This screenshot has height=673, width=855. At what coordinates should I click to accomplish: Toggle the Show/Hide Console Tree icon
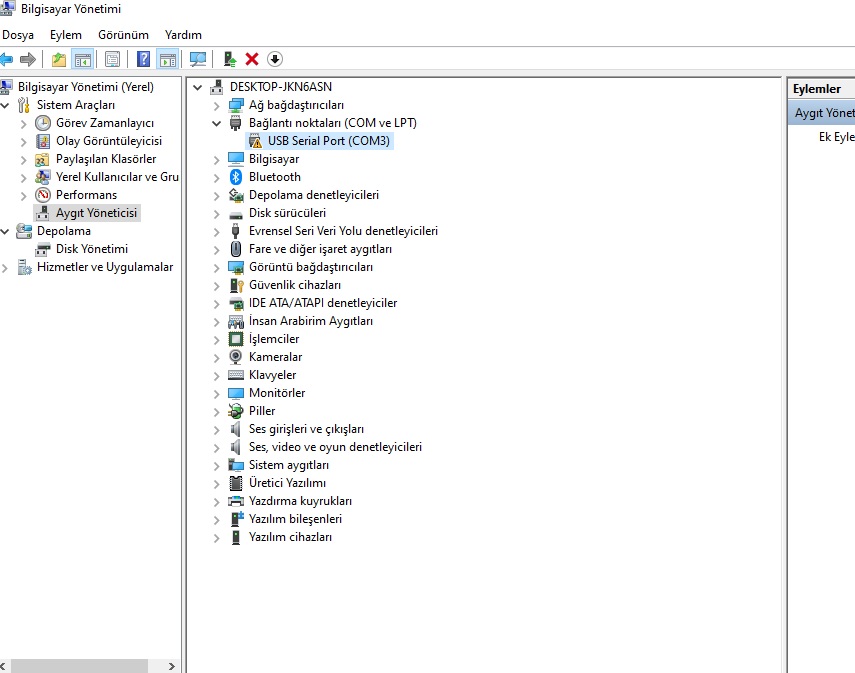(x=82, y=59)
